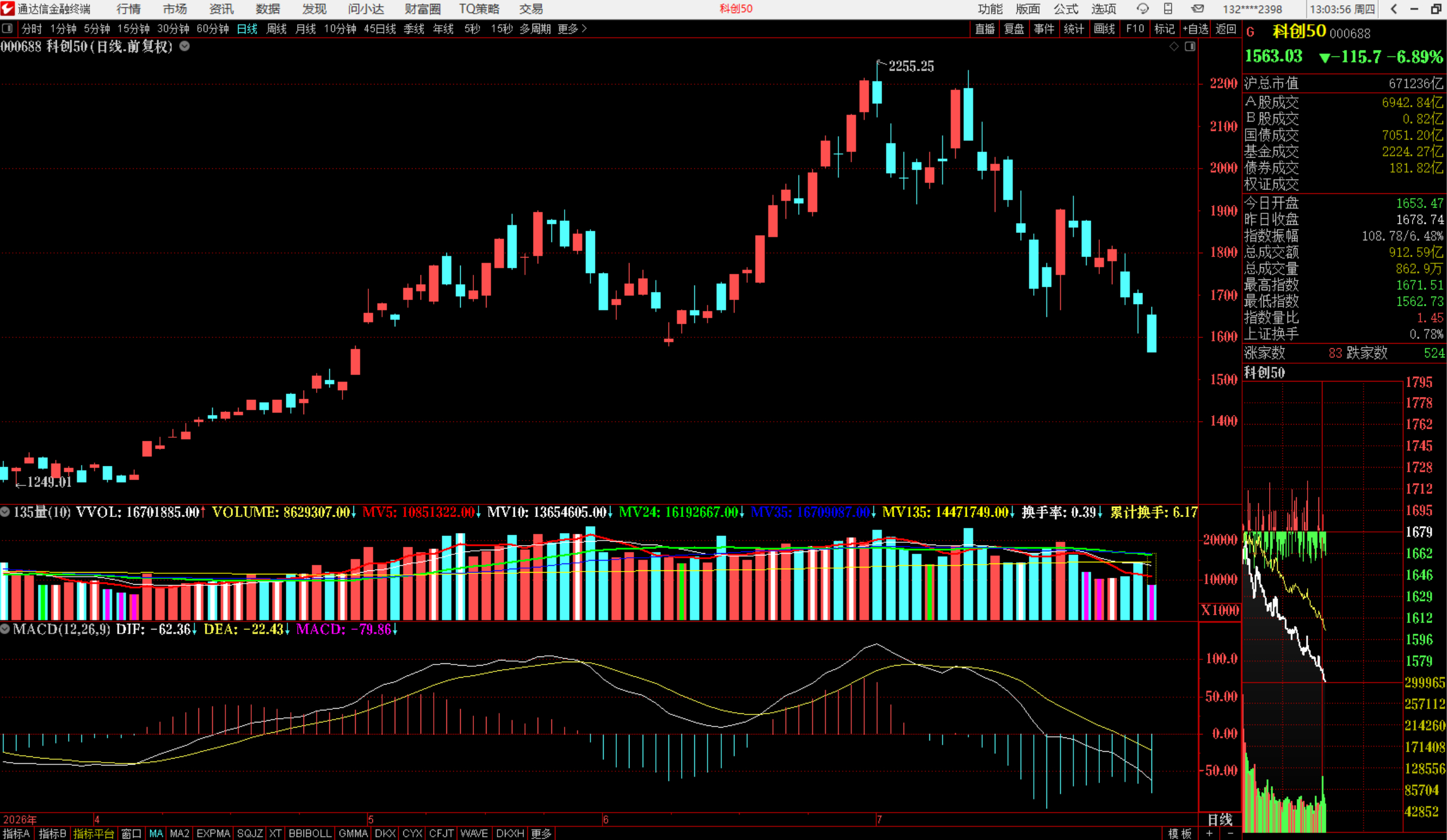Click the minus zoom-out icon at bottom right

tap(1230, 833)
